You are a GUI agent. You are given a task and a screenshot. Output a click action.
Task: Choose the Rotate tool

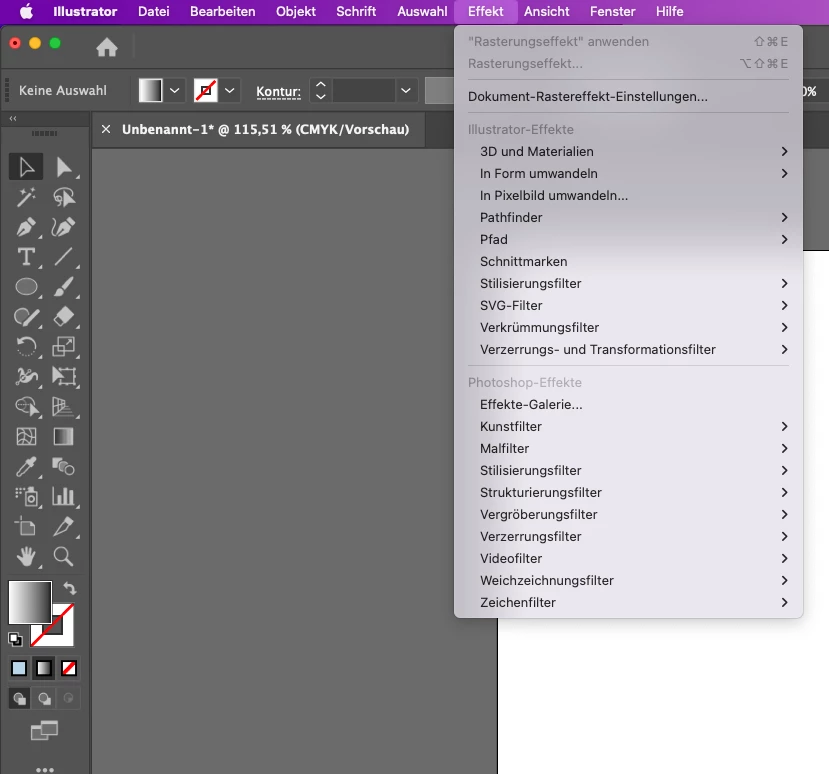pyautogui.click(x=26, y=347)
